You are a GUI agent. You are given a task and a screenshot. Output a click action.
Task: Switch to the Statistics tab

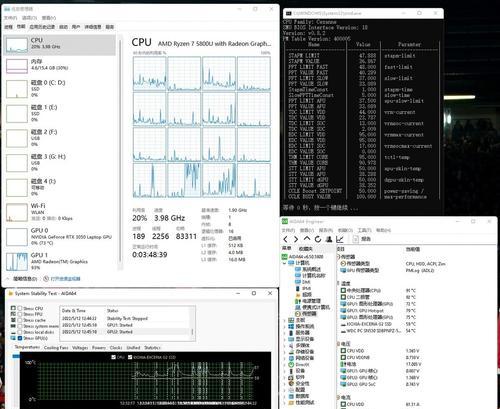coord(152,347)
